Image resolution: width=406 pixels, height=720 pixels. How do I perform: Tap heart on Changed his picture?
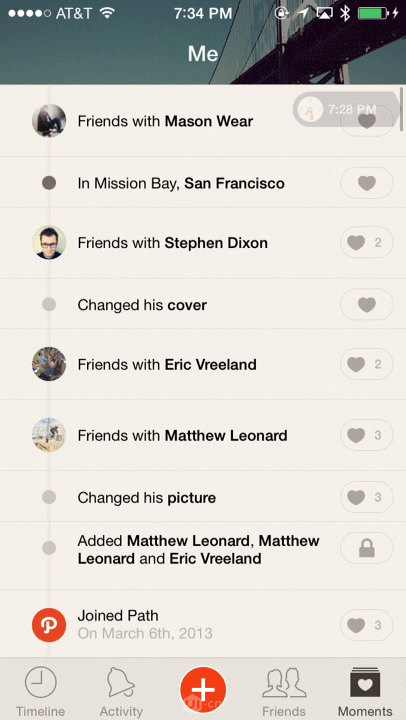point(367,497)
